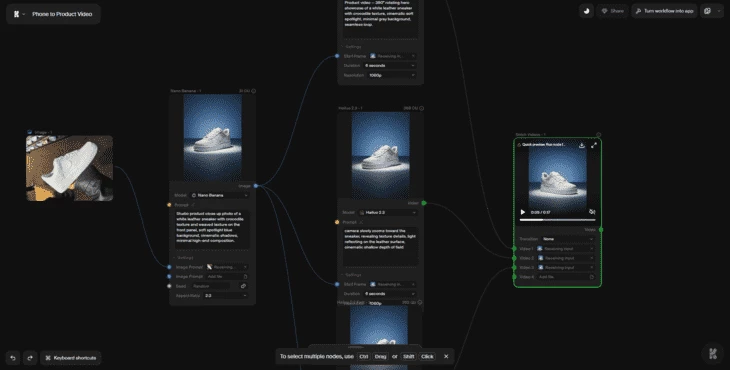Open top node Resolution 1080p dropdown
This screenshot has height=370, width=730.
tap(392, 75)
